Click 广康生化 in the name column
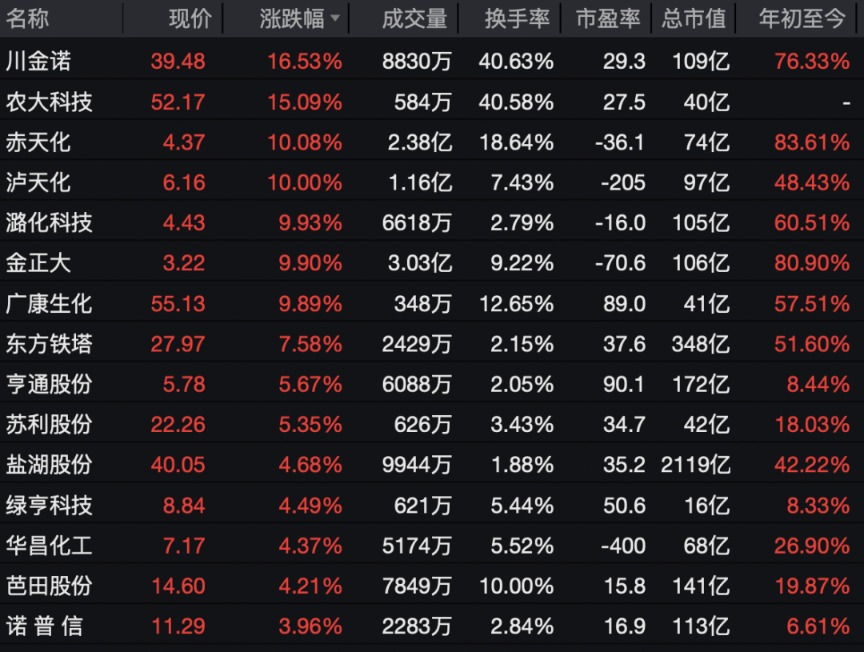The height and width of the screenshot is (652, 864). point(50,304)
